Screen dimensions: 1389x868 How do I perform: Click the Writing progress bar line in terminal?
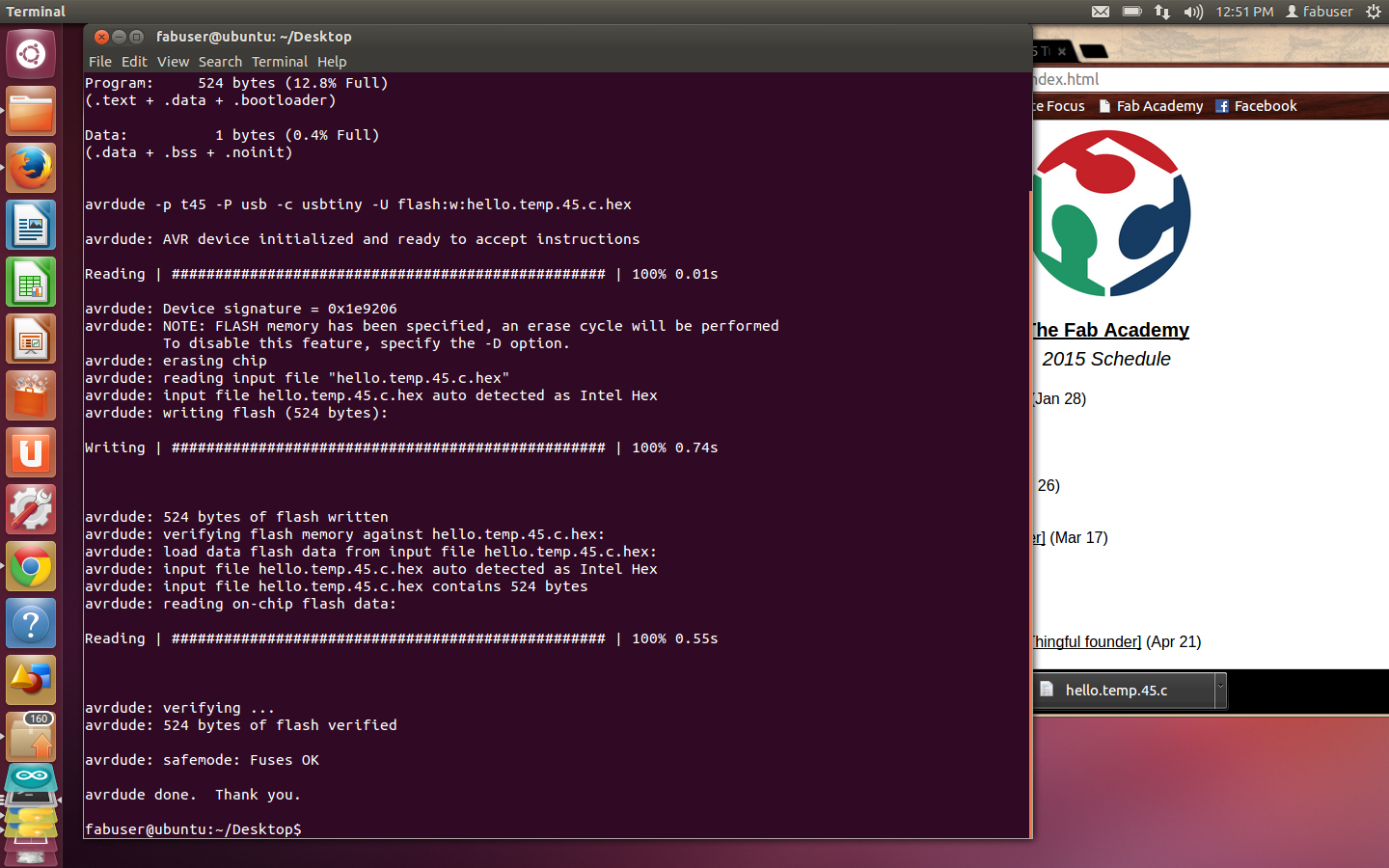(401, 448)
